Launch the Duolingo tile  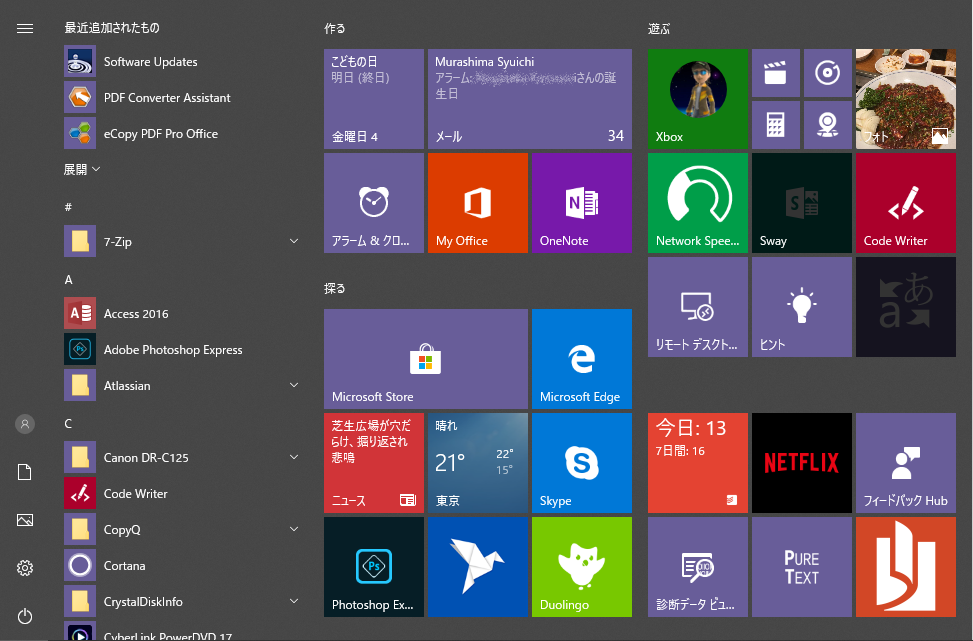[582, 567]
